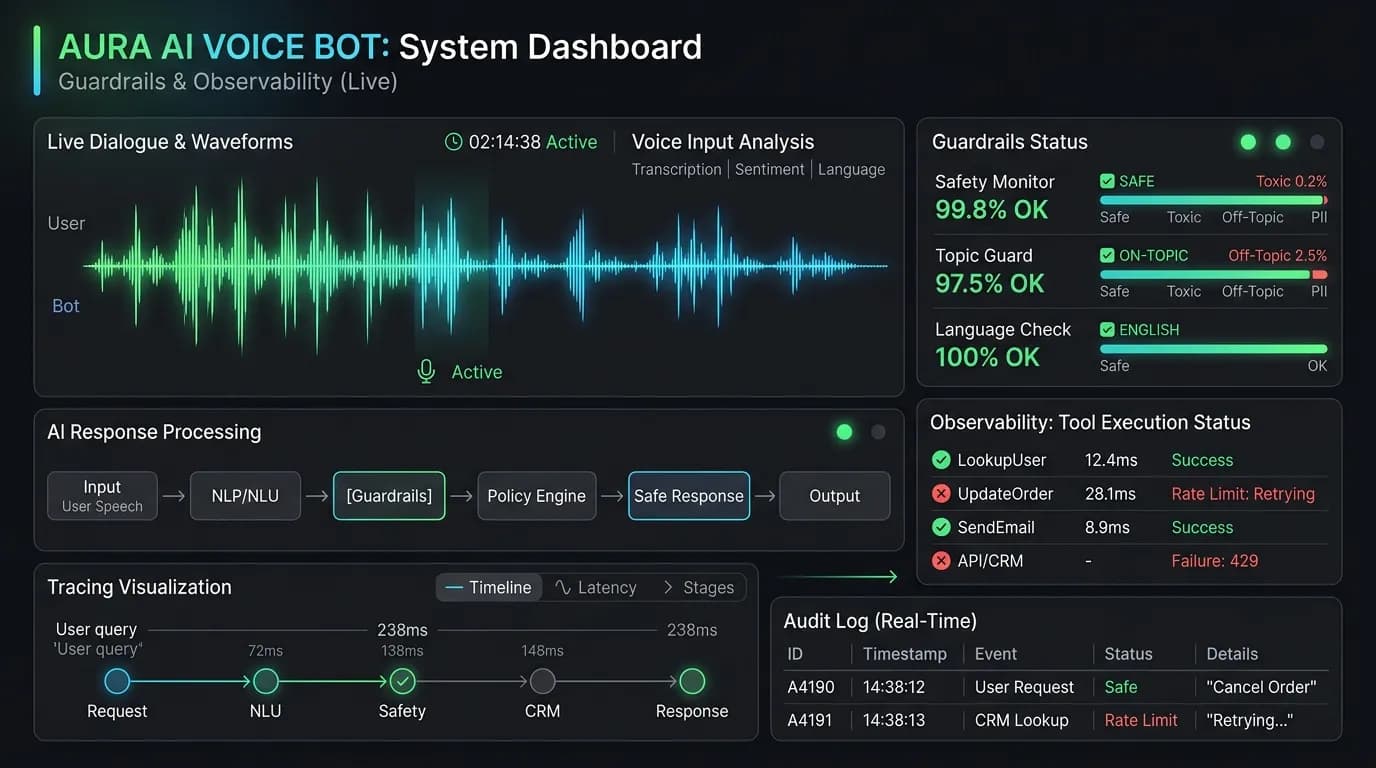The height and width of the screenshot is (768, 1376).
Task: Click the Details column header in Audit Log
Action: point(1232,654)
